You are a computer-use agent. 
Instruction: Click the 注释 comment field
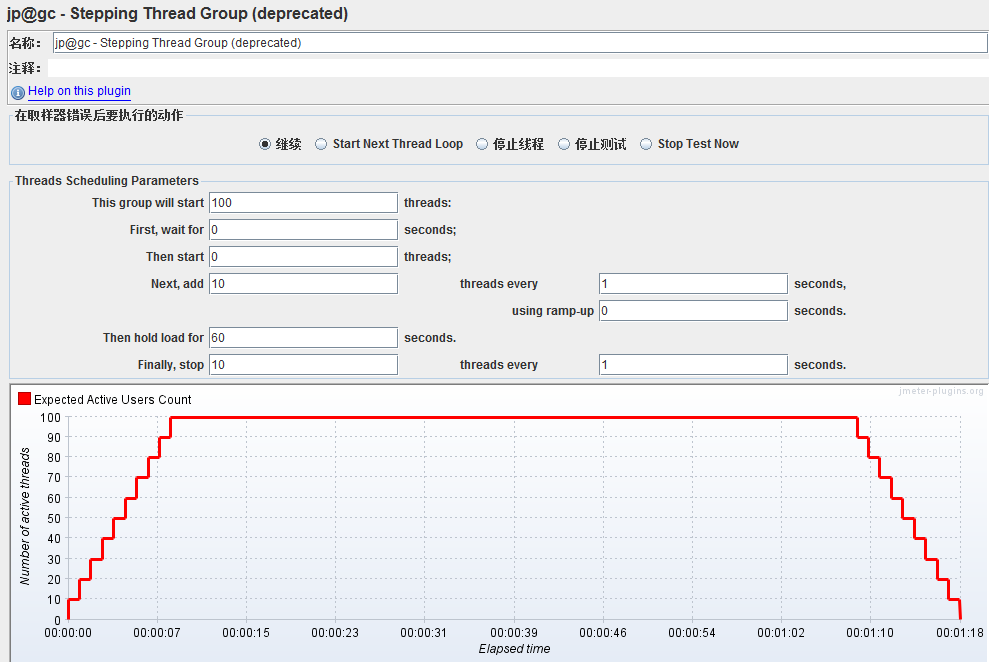pyautogui.click(x=500, y=67)
